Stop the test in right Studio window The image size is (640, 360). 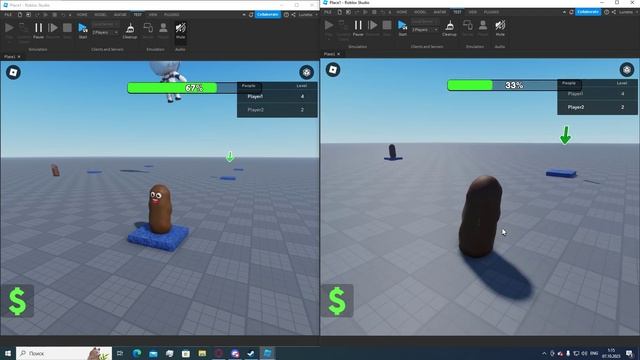[387, 28]
